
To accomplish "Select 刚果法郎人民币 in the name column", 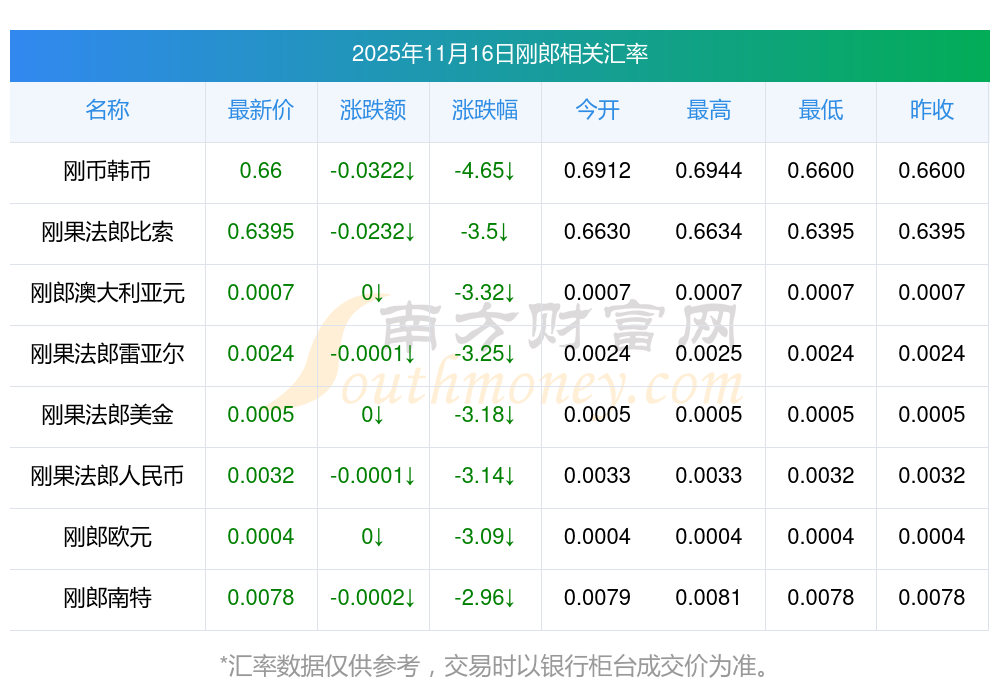I will pyautogui.click(x=107, y=476).
